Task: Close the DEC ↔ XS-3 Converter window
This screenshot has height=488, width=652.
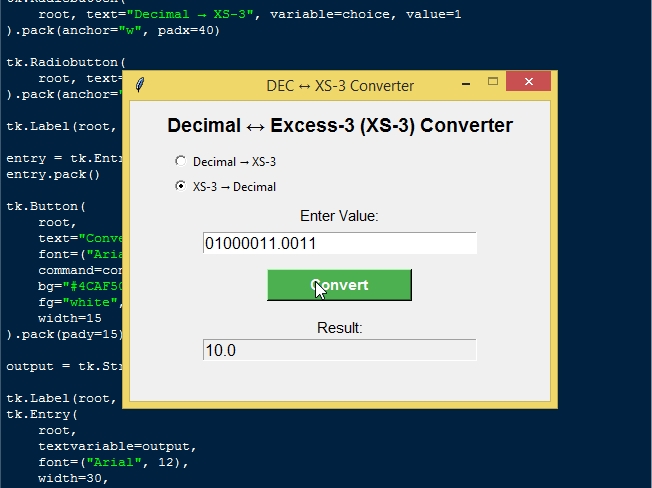Action: coord(528,85)
